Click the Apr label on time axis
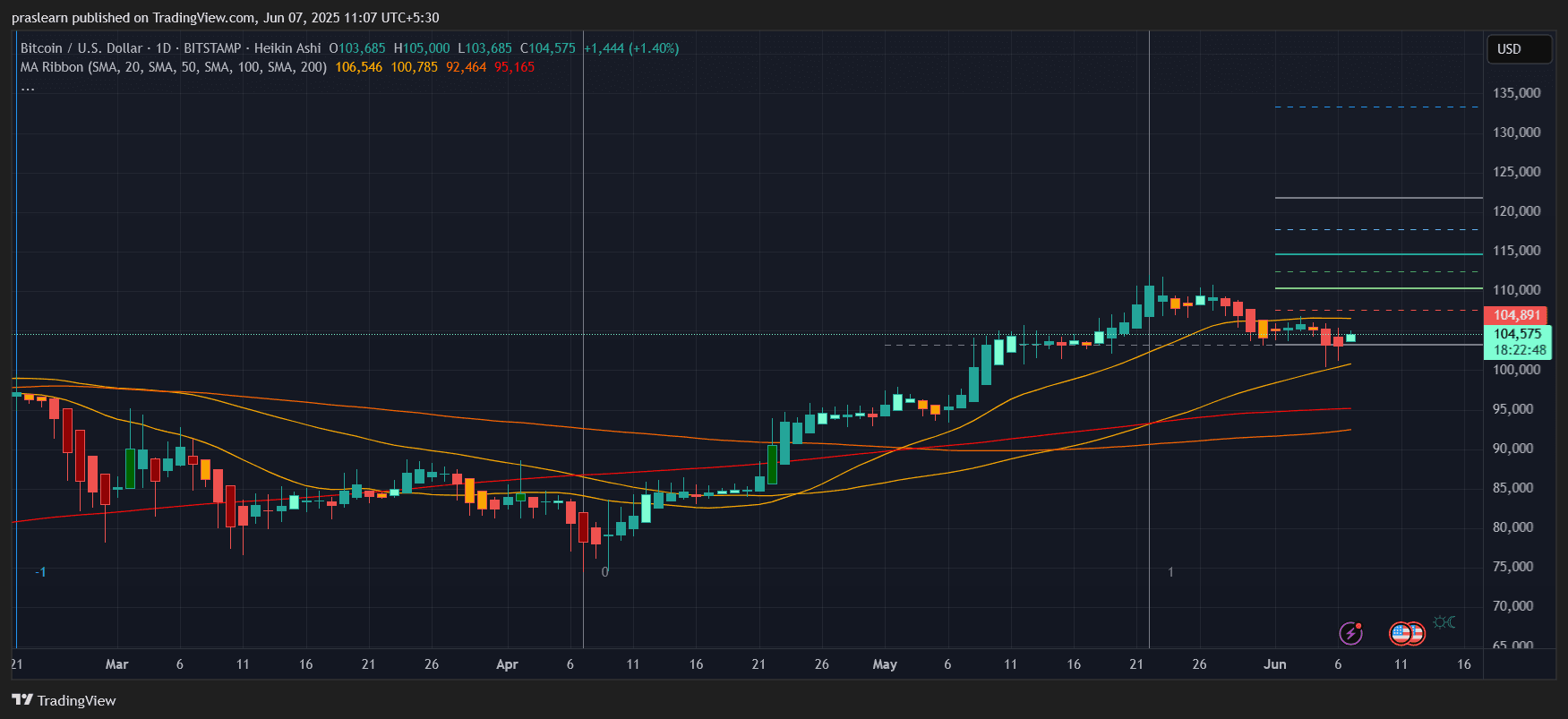Viewport: 1568px width, 719px height. [507, 664]
